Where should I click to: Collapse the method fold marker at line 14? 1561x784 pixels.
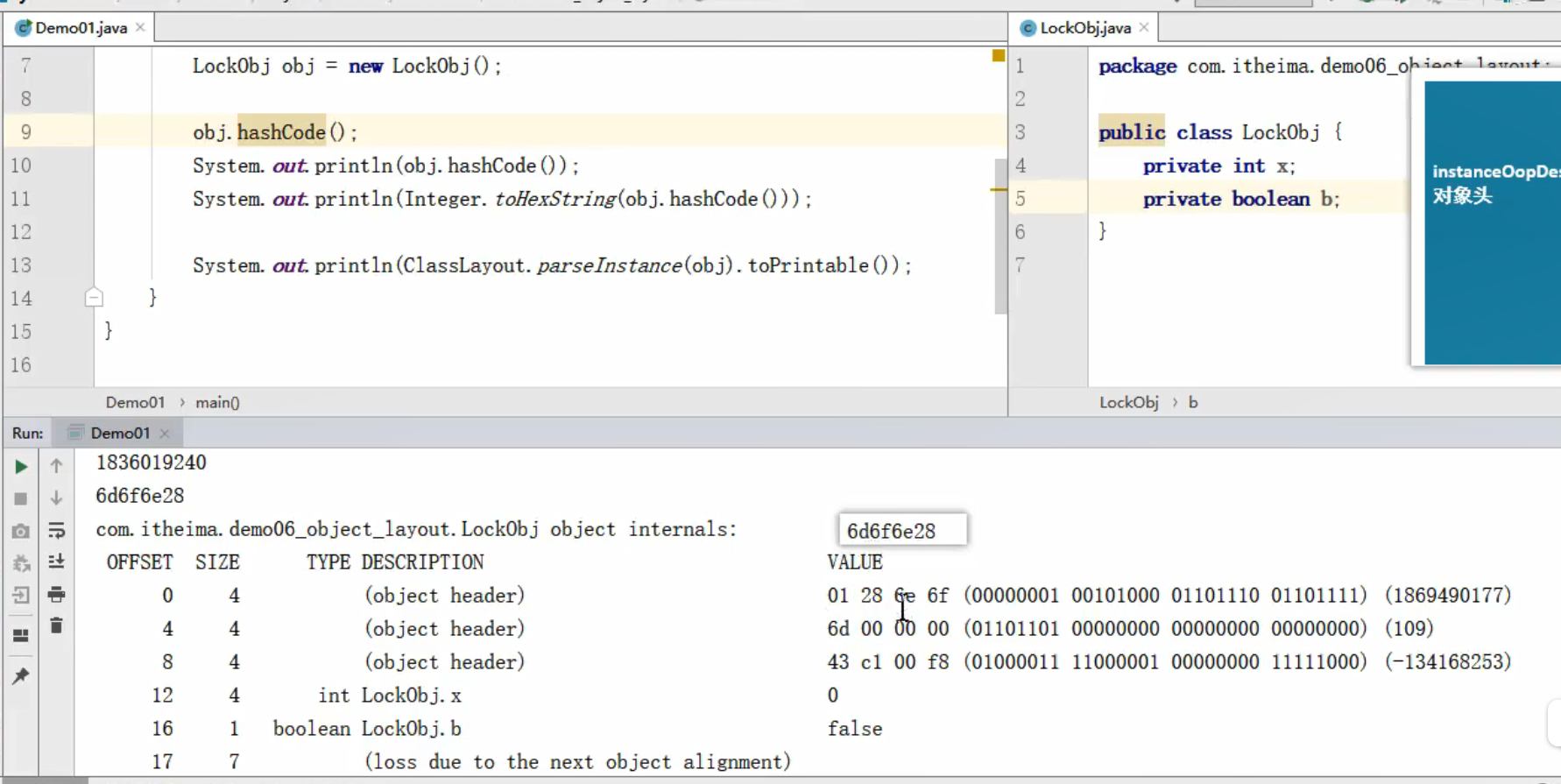pyautogui.click(x=94, y=298)
